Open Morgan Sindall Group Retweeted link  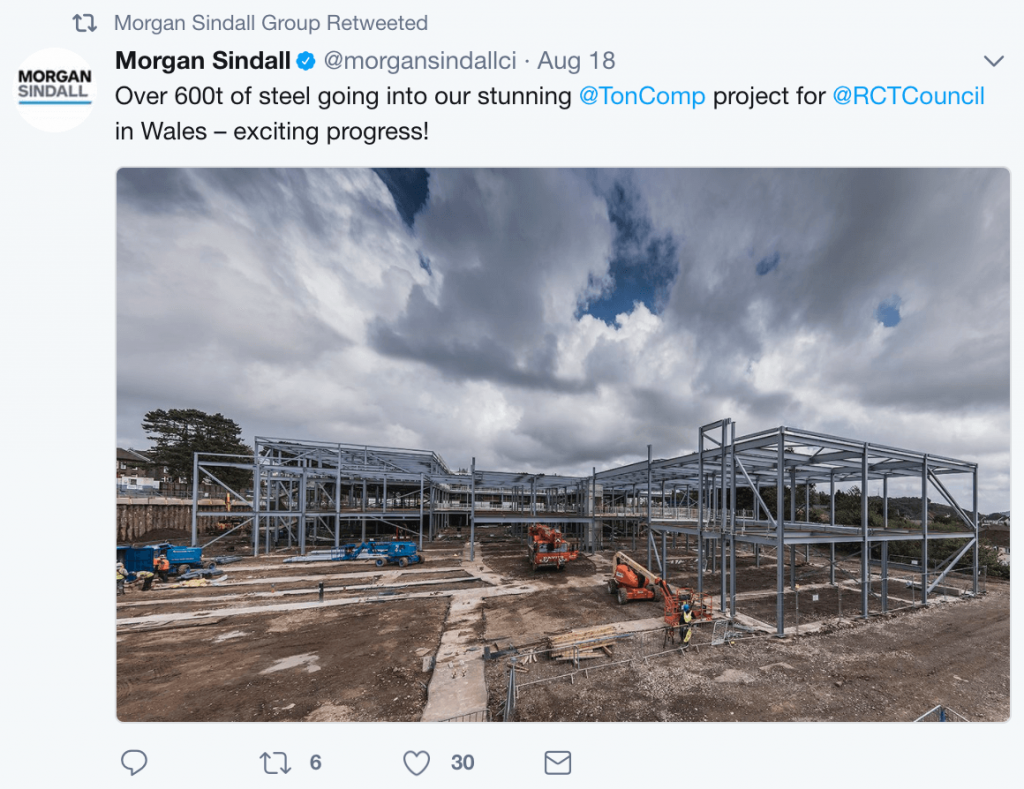click(271, 23)
